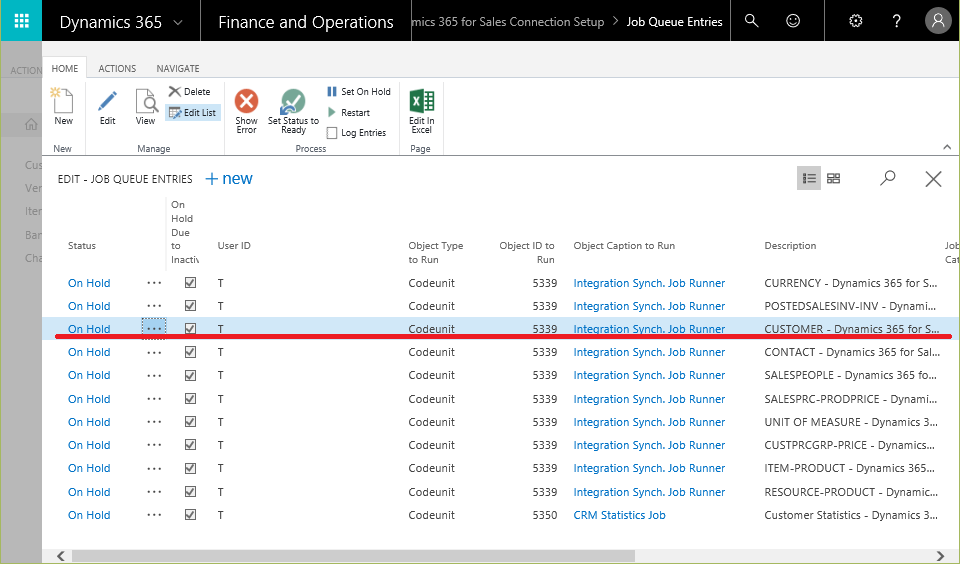Open the HOME ribbon tab
This screenshot has width=960, height=564.
point(65,68)
